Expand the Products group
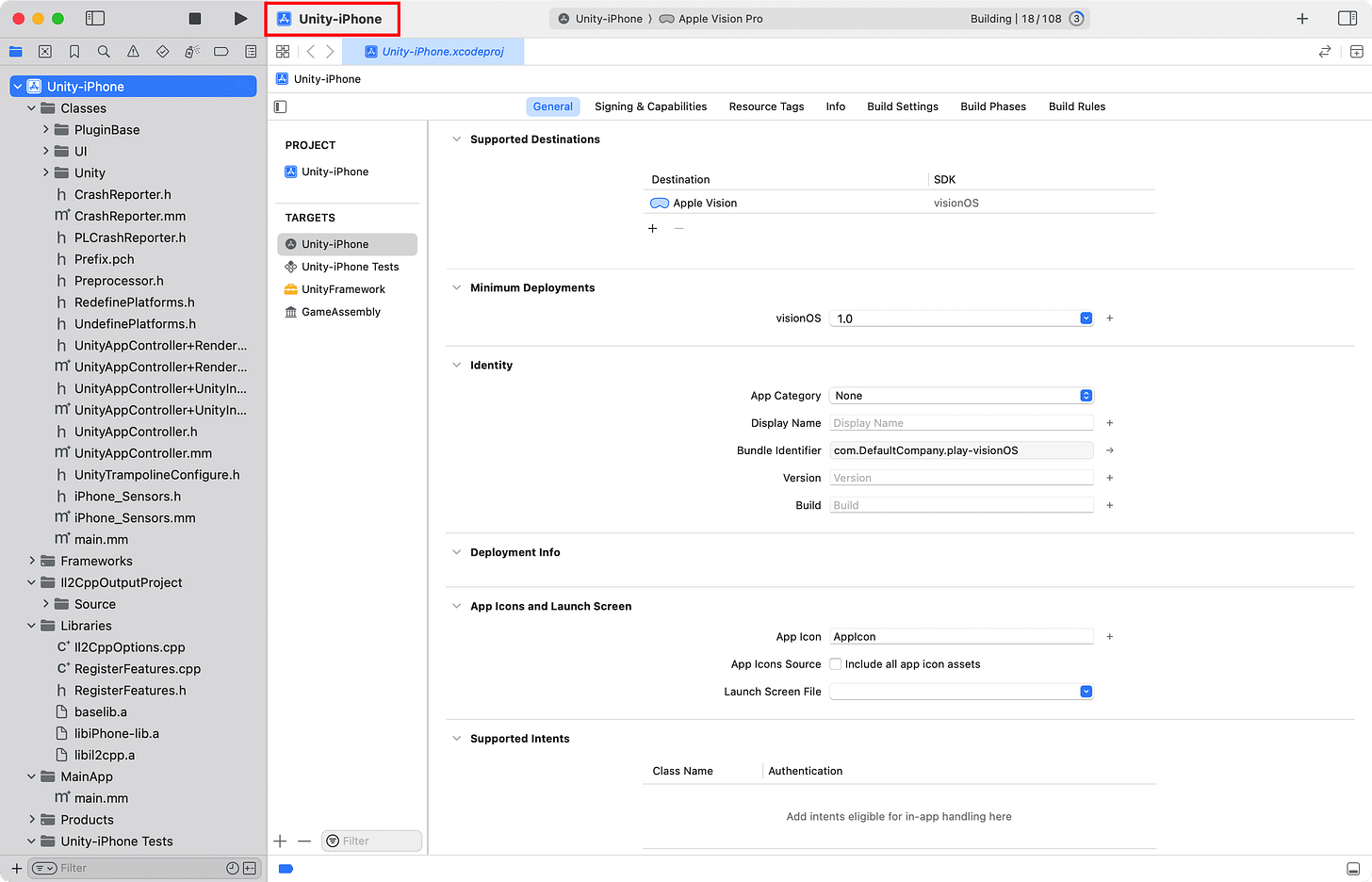The image size is (1372, 882). pos(31,820)
